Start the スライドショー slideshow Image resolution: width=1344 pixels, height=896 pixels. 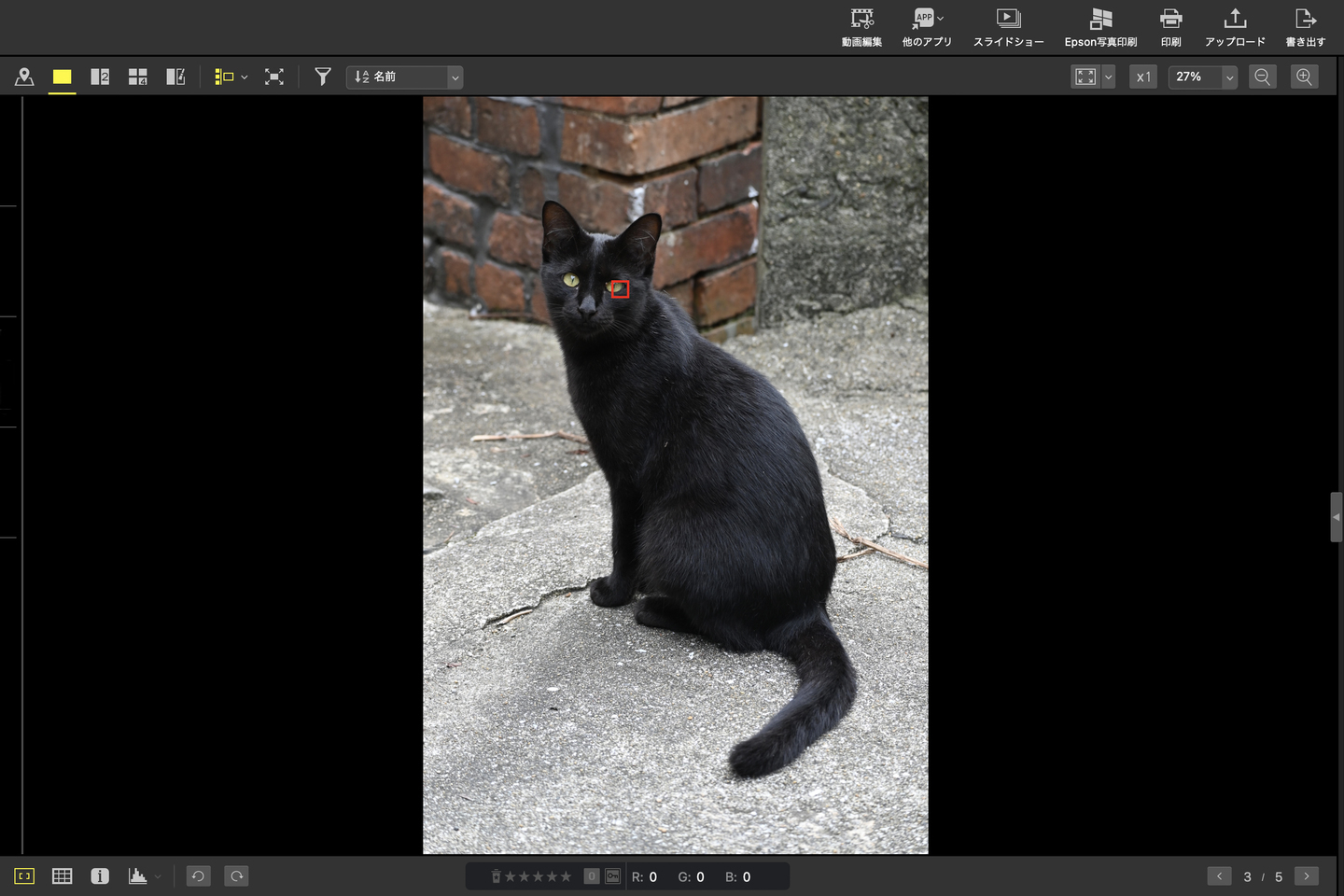[x=1008, y=27]
